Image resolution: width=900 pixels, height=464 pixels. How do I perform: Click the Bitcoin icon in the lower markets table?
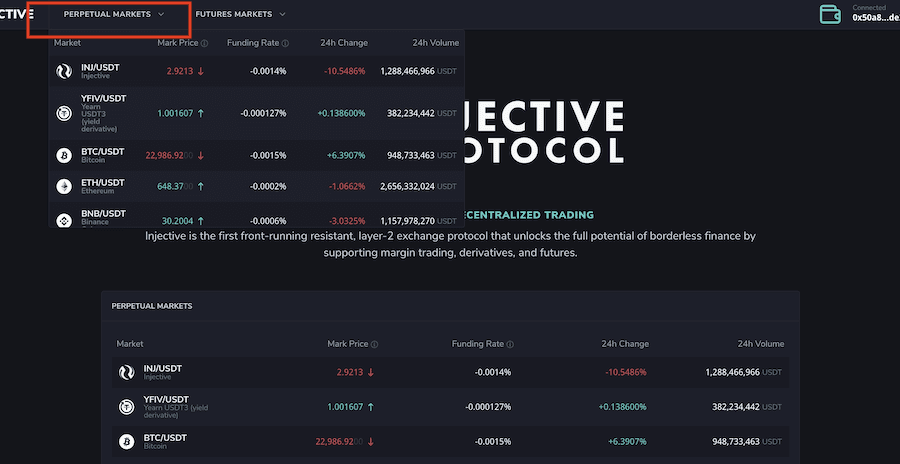click(127, 441)
